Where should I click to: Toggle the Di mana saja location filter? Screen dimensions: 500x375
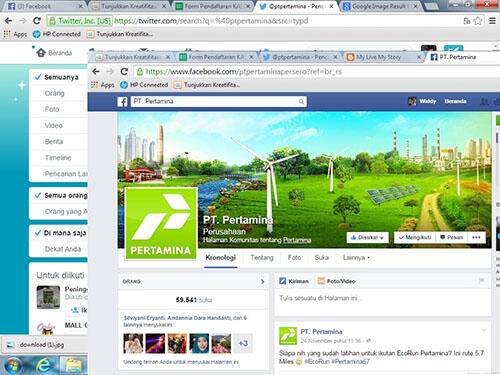tap(61, 233)
